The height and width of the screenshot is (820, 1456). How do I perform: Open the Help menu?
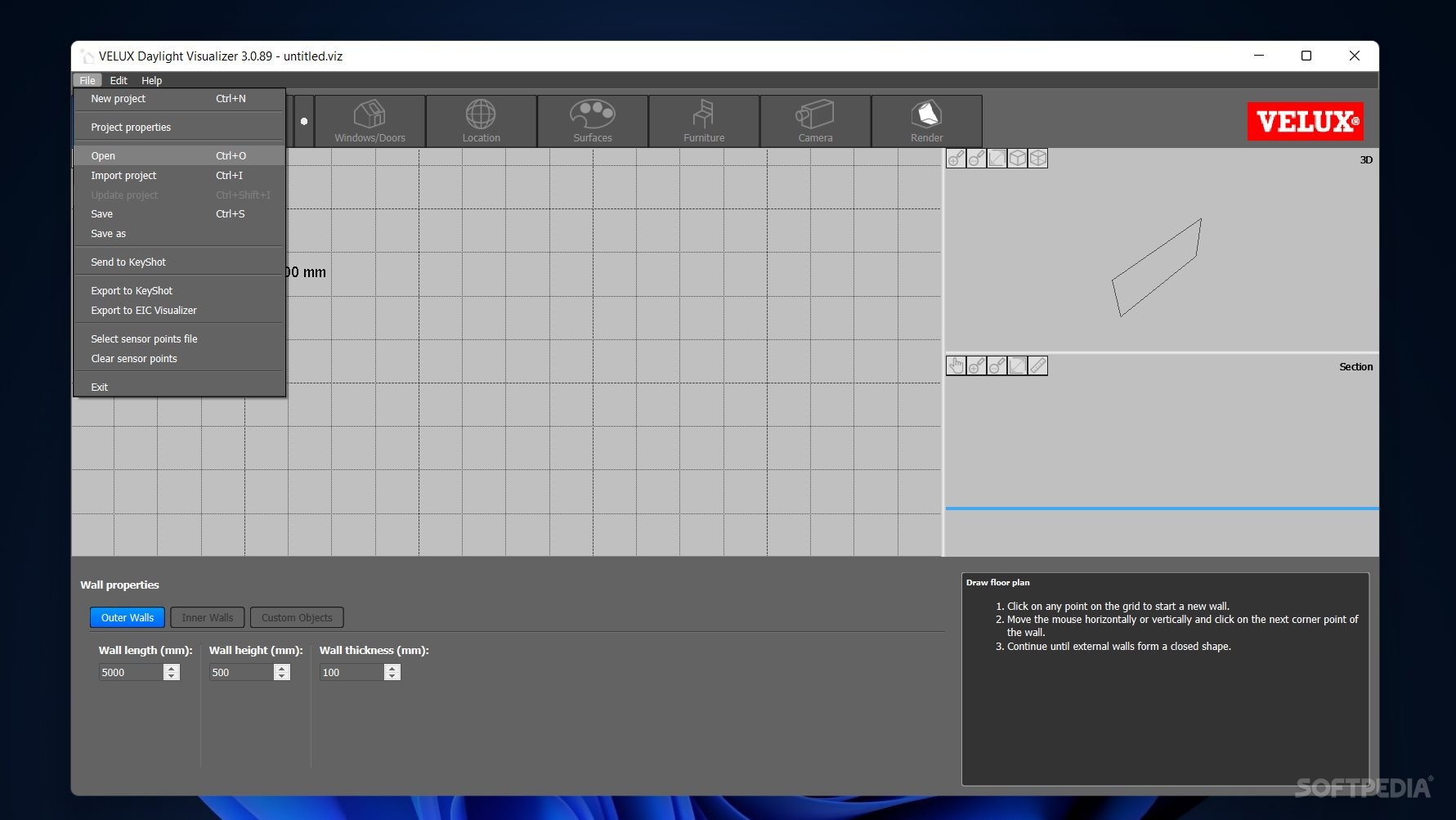tap(151, 80)
